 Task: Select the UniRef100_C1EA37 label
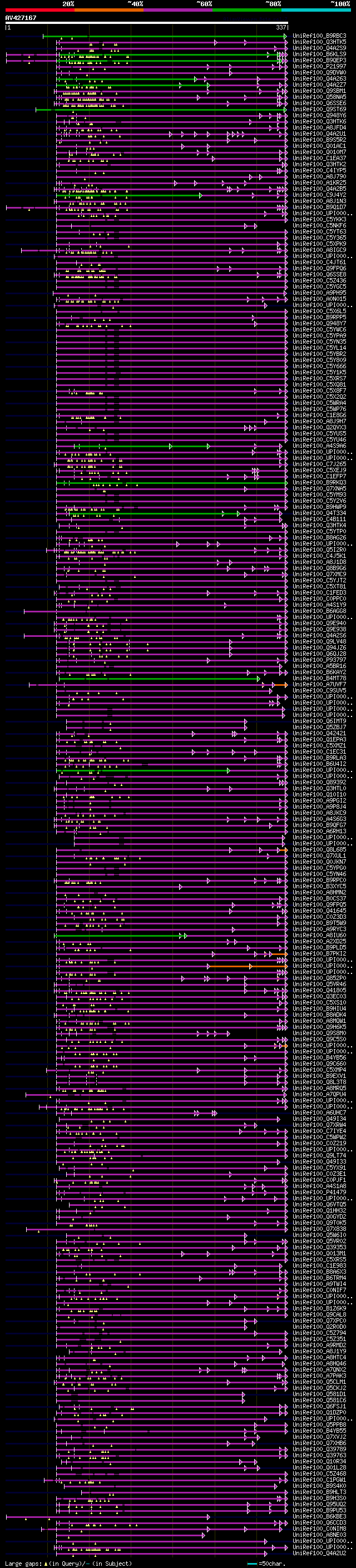point(319,159)
